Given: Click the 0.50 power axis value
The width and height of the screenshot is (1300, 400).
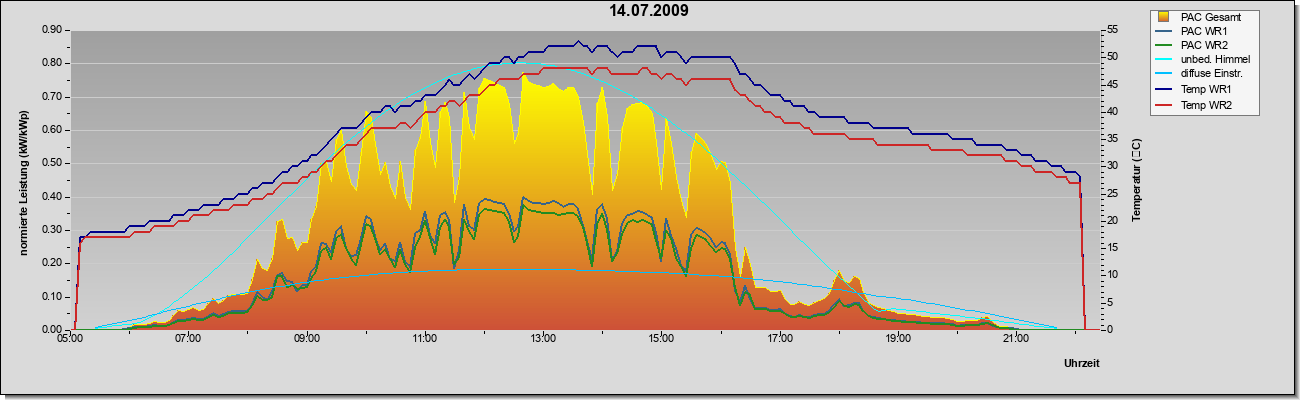Looking at the screenshot, I should click(x=52, y=163).
